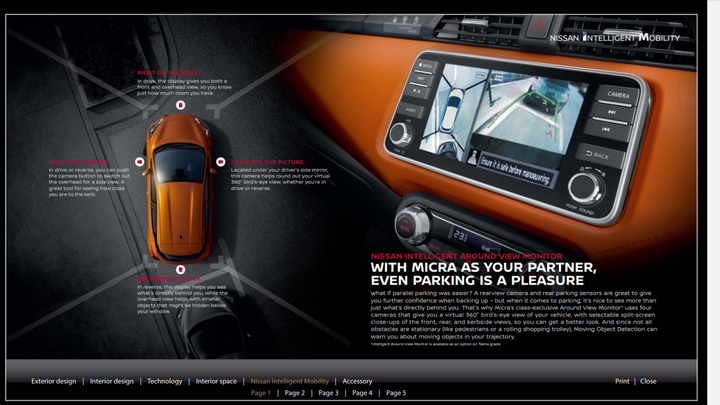
Task: Click the Close link in the bottom bar
Action: [x=648, y=381]
